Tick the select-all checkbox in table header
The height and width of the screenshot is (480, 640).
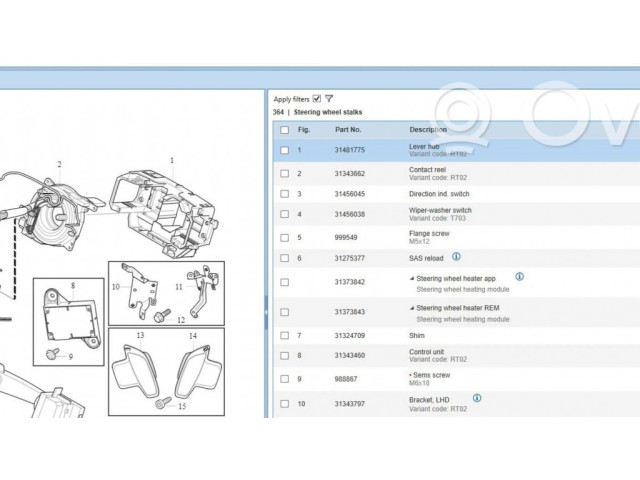(285, 130)
